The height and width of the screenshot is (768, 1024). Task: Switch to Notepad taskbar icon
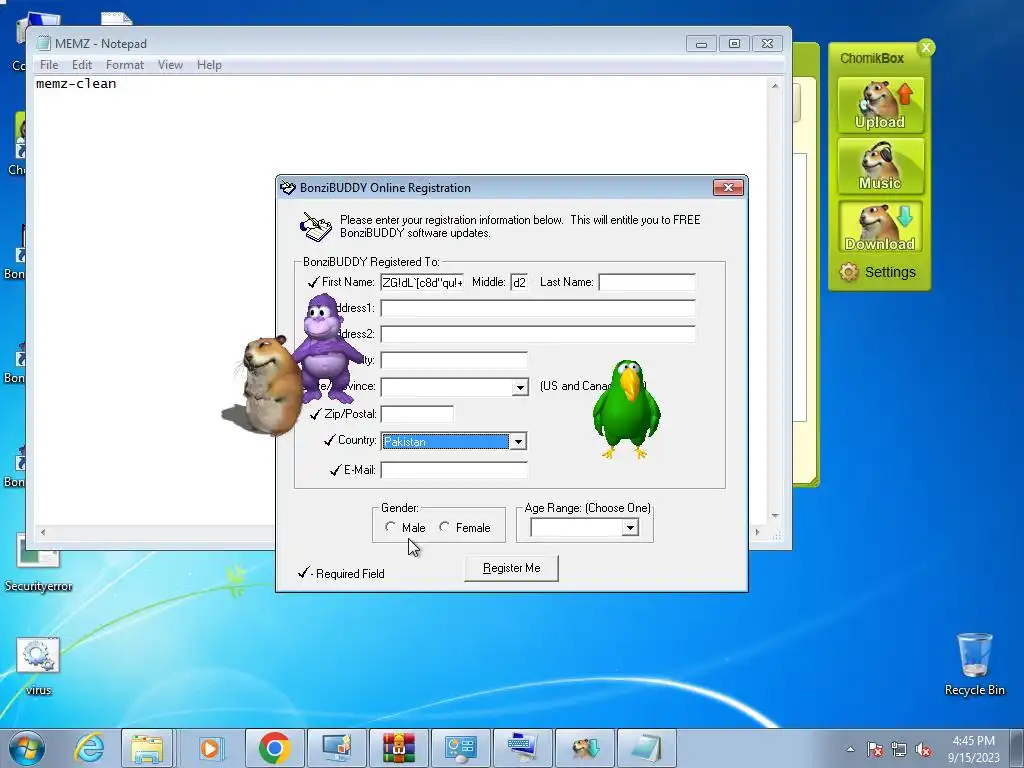click(647, 748)
